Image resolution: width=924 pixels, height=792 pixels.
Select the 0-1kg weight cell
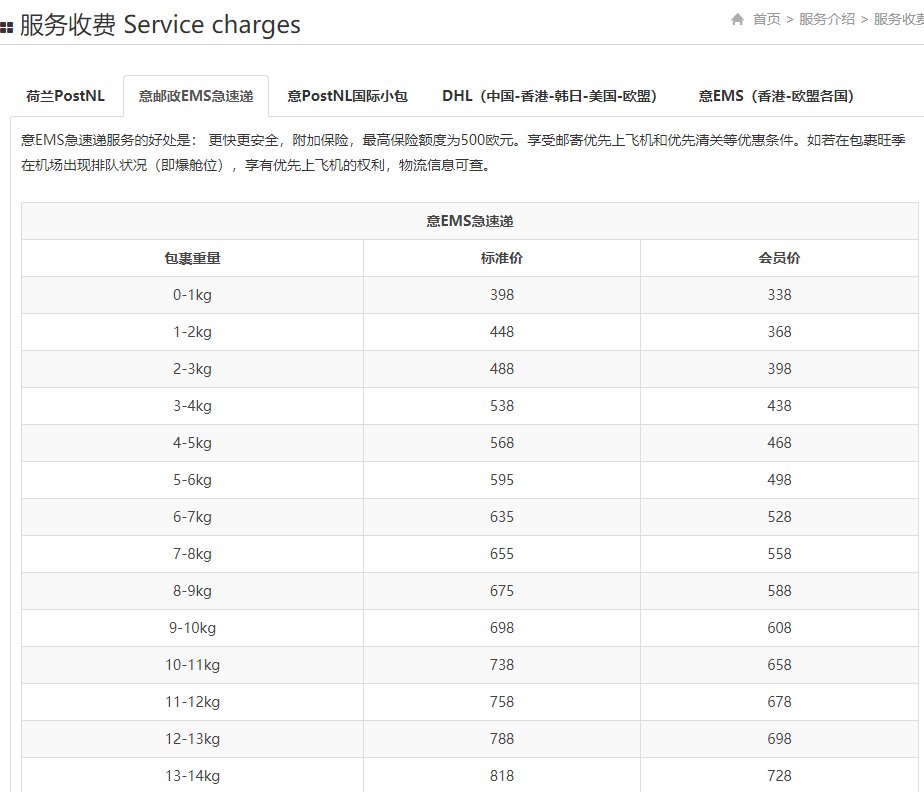(192, 295)
